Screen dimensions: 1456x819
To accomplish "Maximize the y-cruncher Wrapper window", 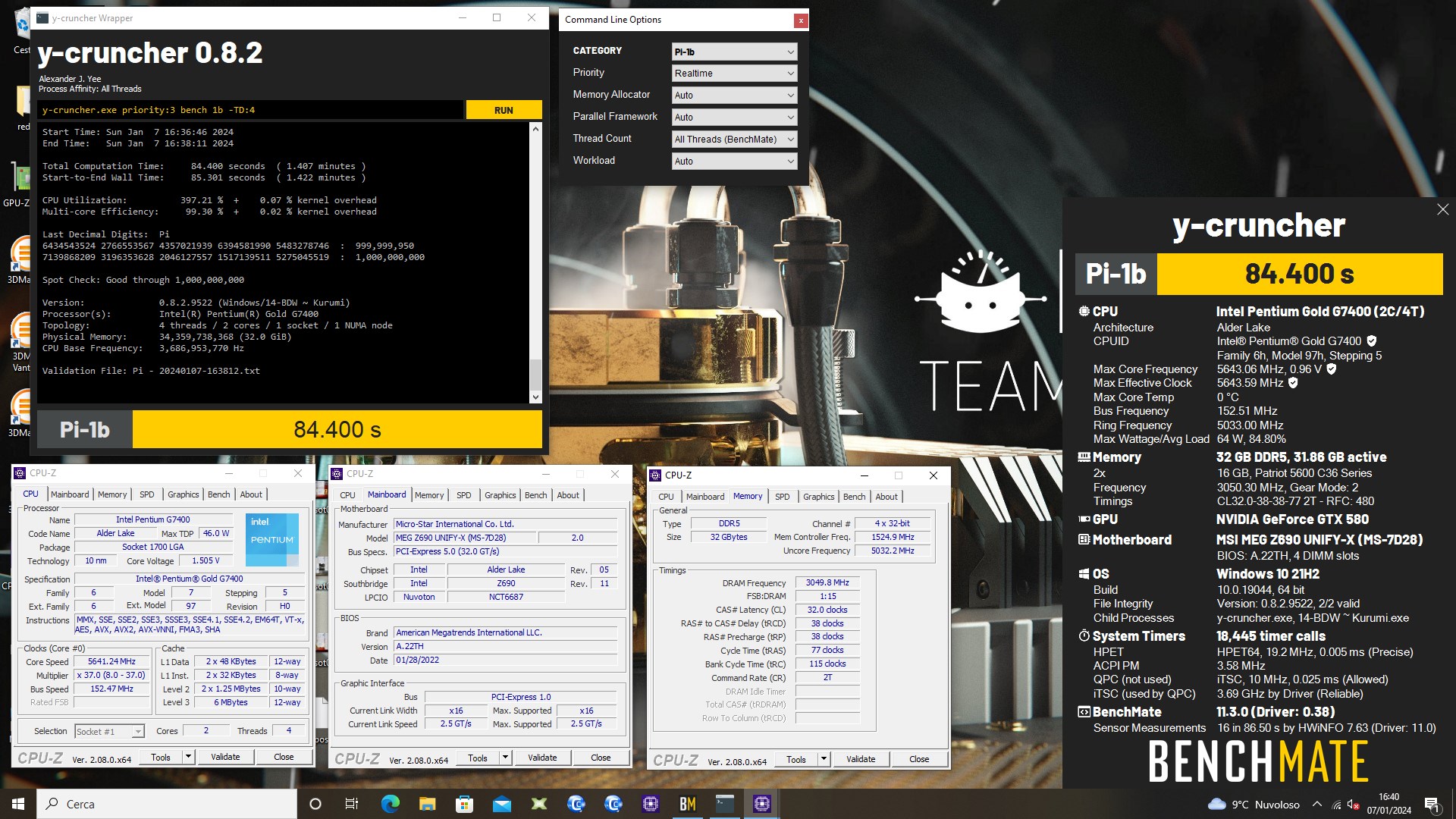I will [497, 17].
